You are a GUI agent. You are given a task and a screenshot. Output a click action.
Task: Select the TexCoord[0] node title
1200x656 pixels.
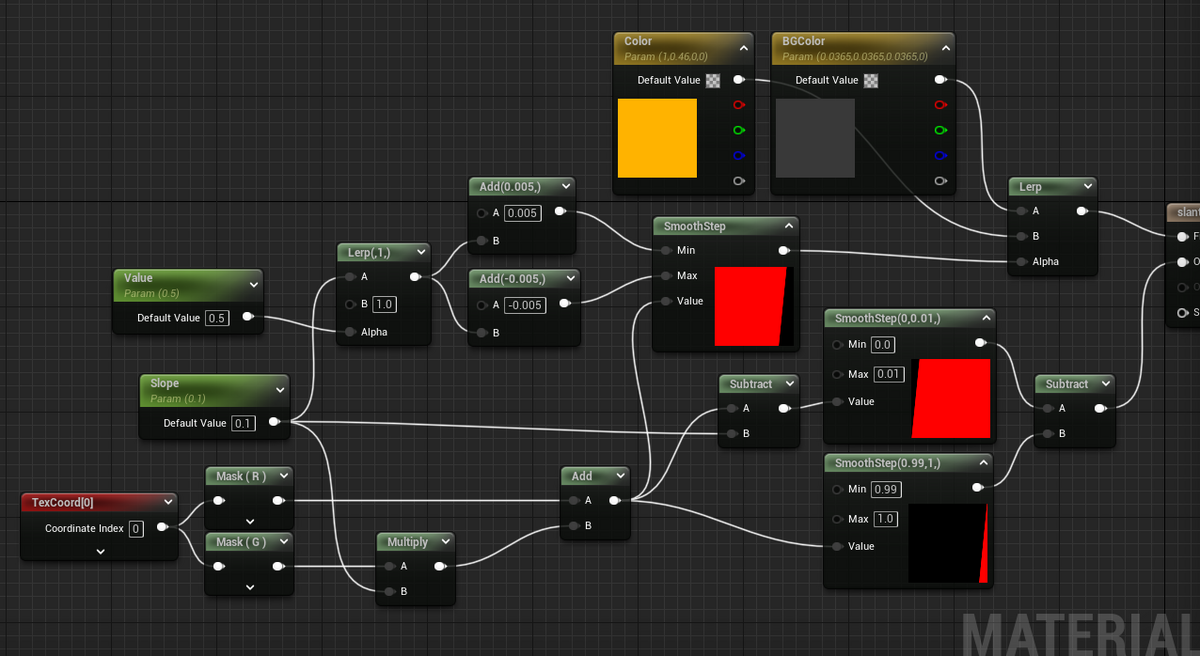pyautogui.click(x=63, y=503)
